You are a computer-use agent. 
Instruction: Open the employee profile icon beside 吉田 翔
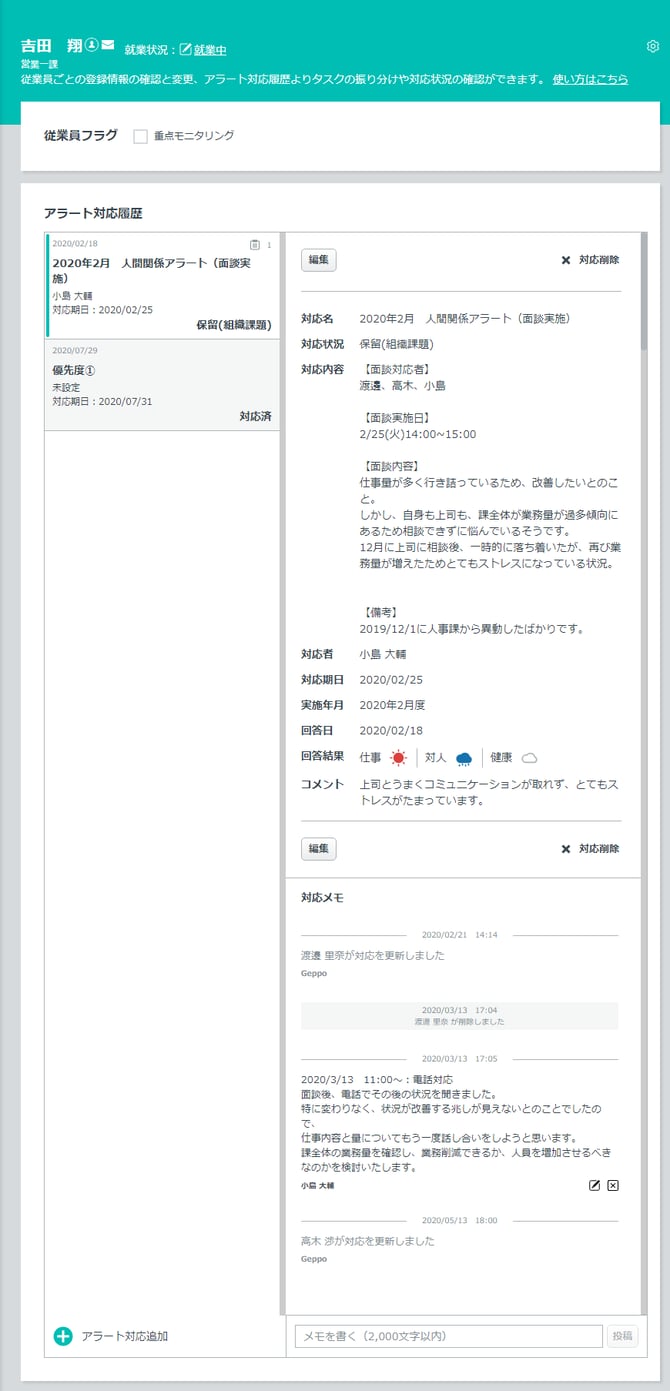(91, 45)
